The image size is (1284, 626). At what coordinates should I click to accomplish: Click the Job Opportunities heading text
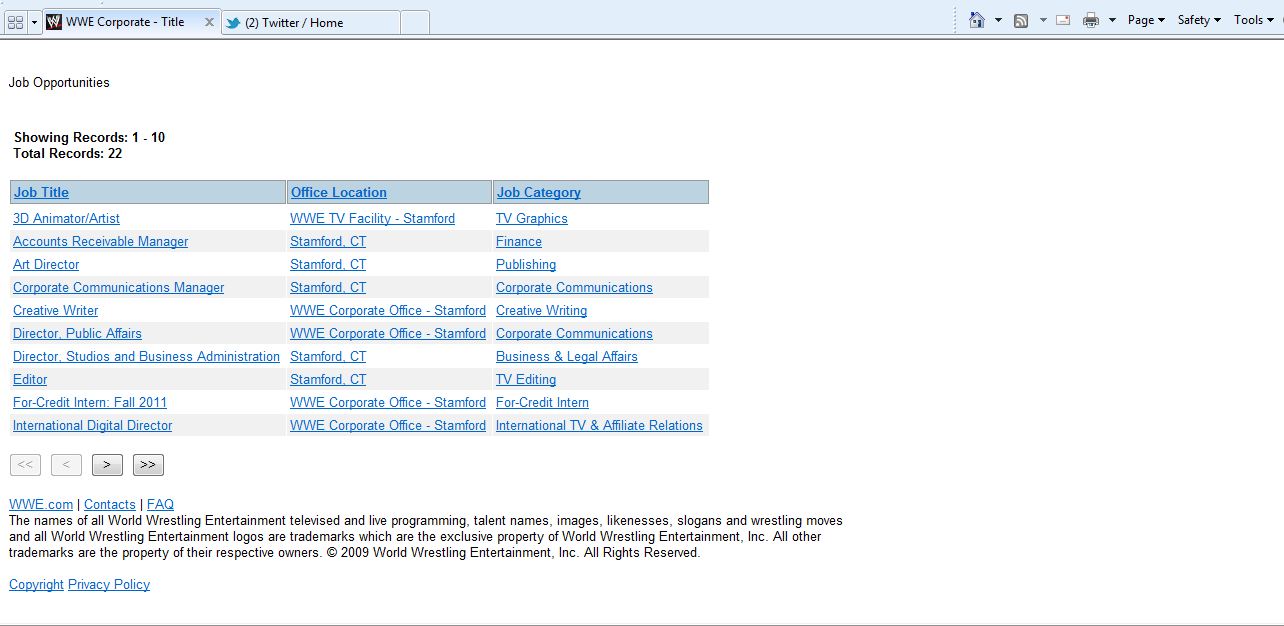(59, 83)
